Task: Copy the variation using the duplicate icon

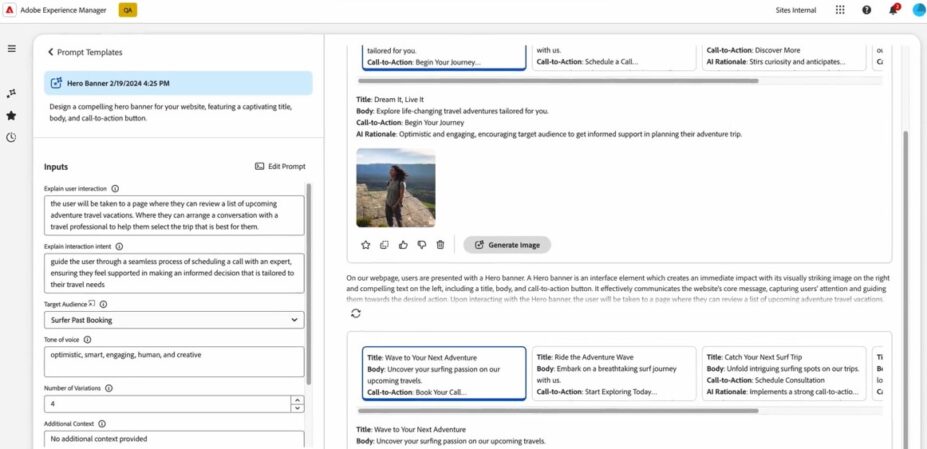Action: [x=384, y=245]
